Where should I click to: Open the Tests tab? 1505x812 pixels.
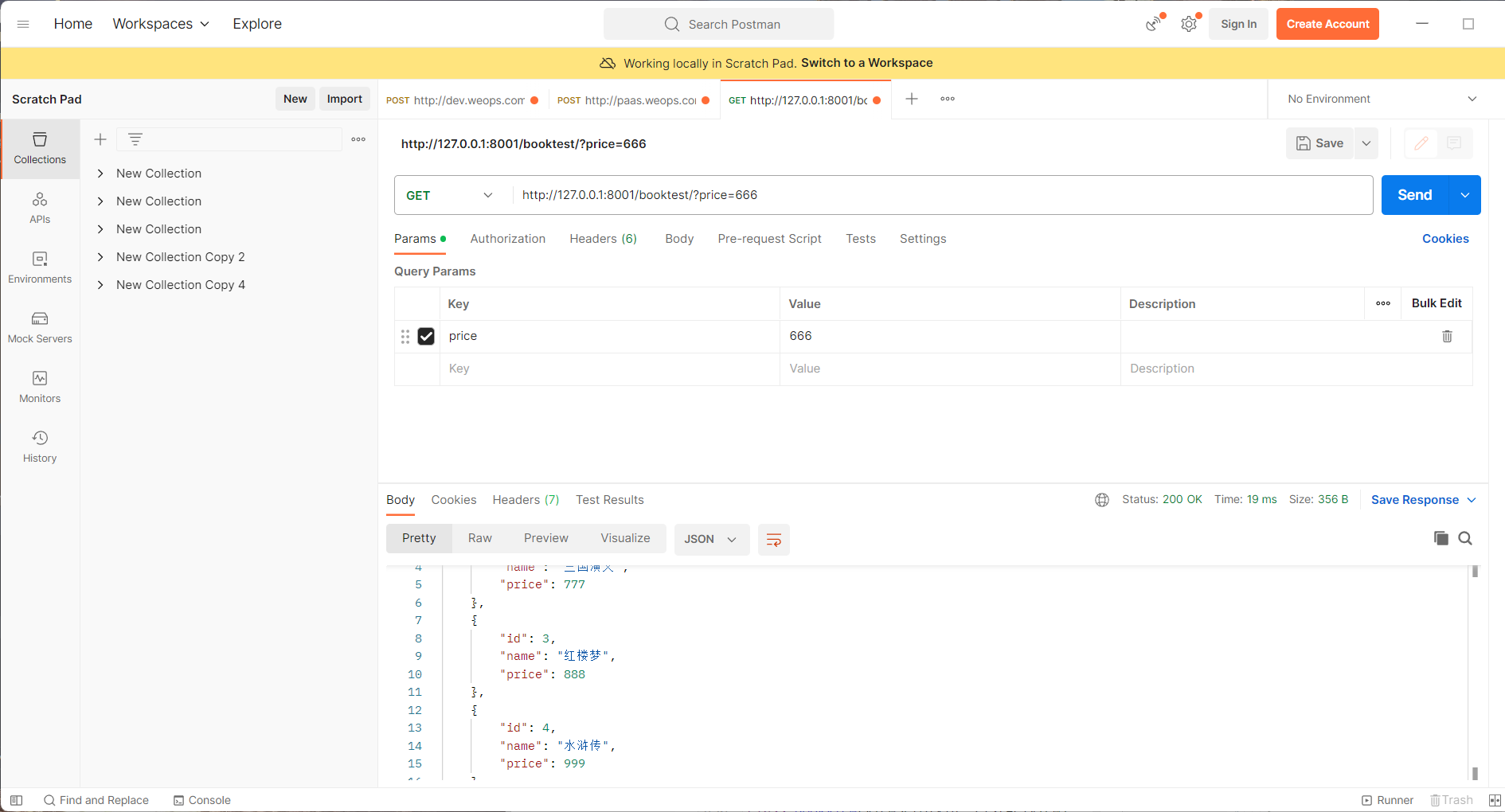point(861,239)
